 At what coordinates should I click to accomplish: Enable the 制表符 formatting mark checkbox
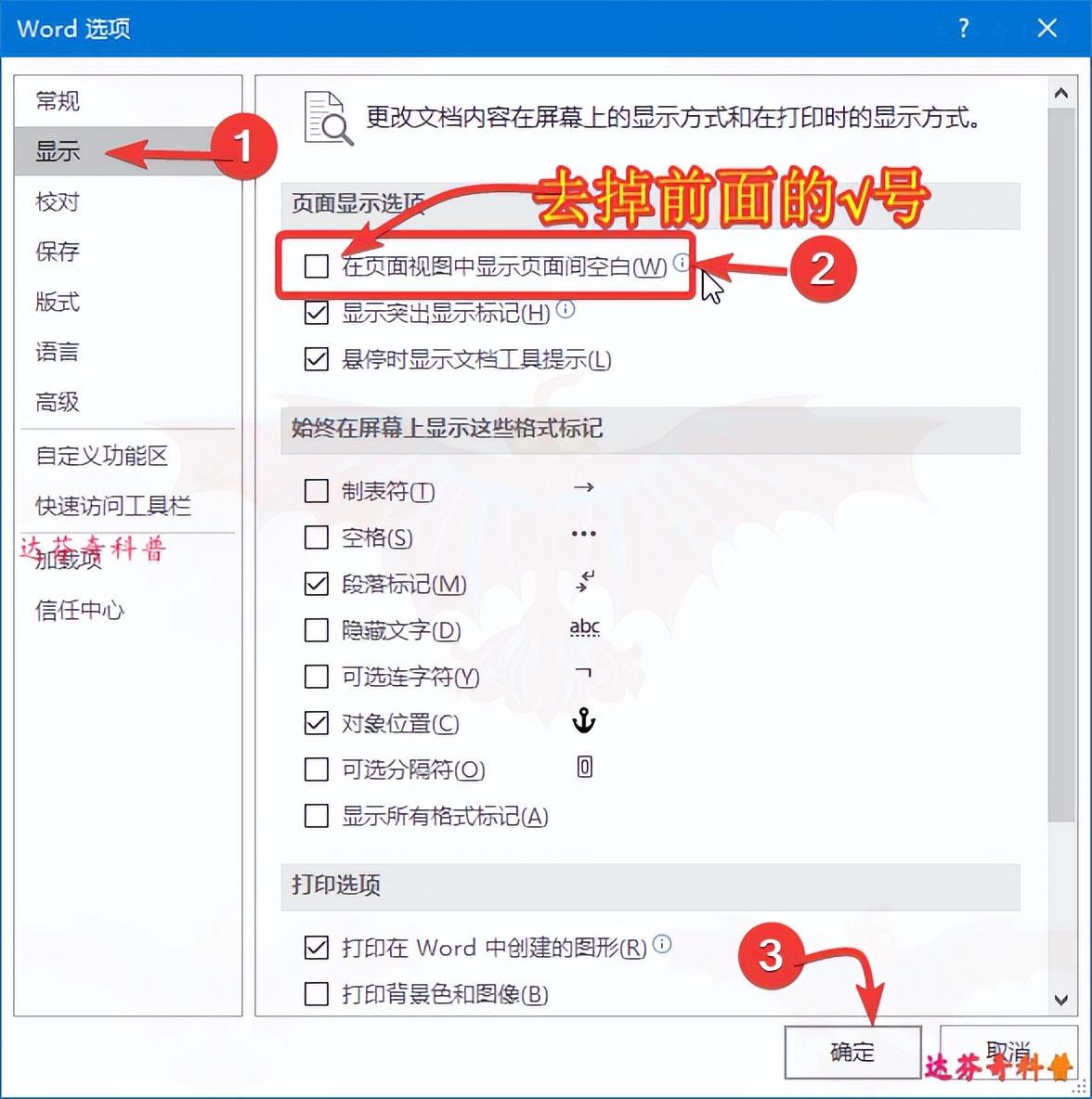point(316,491)
